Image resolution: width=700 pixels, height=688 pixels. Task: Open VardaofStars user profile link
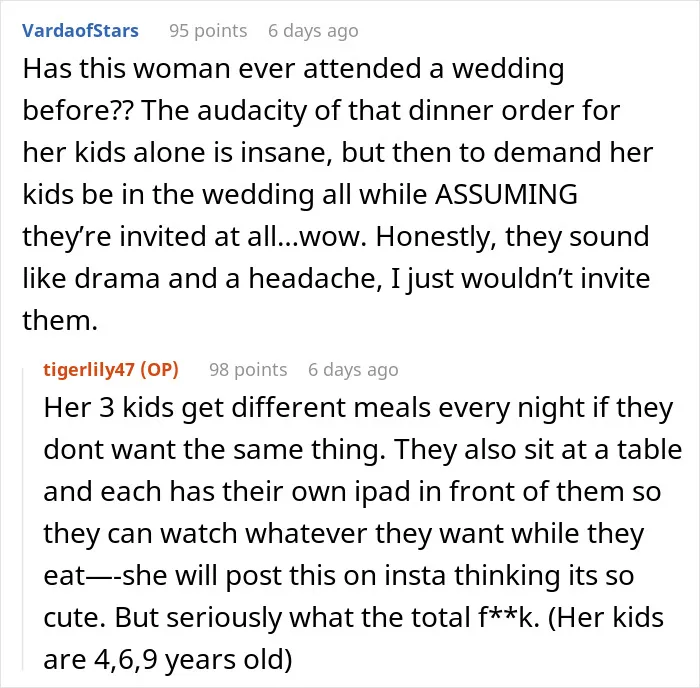click(x=80, y=31)
